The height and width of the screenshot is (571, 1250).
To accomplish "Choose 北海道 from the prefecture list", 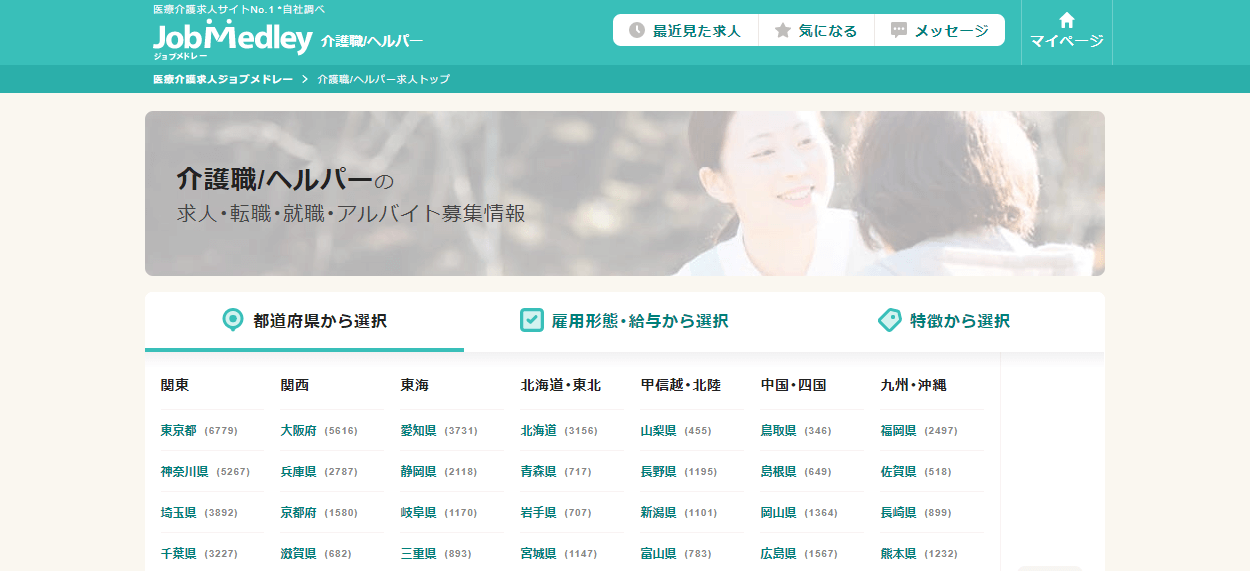I will (x=538, y=431).
